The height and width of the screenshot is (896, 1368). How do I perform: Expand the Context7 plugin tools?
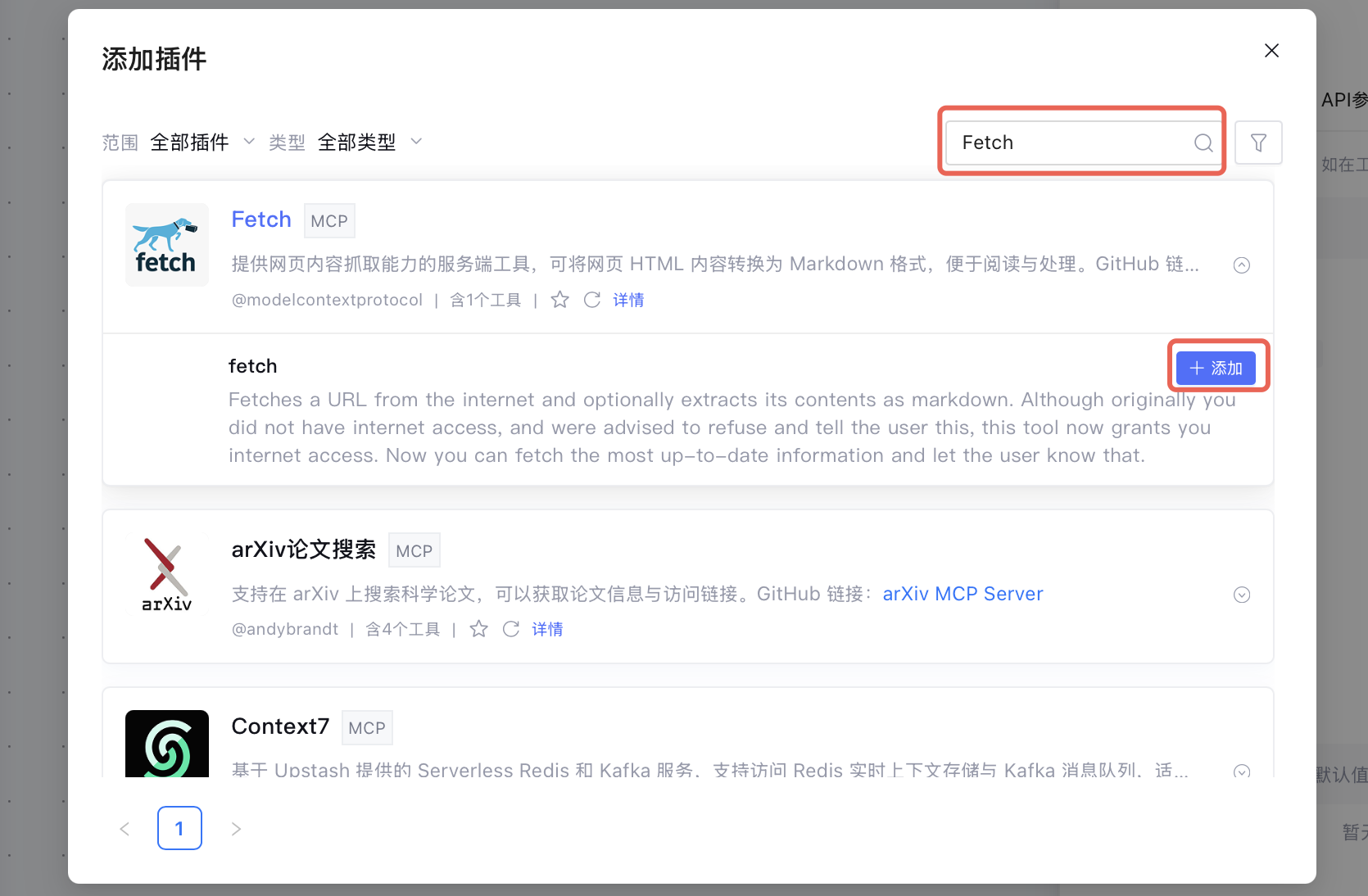tap(1242, 771)
